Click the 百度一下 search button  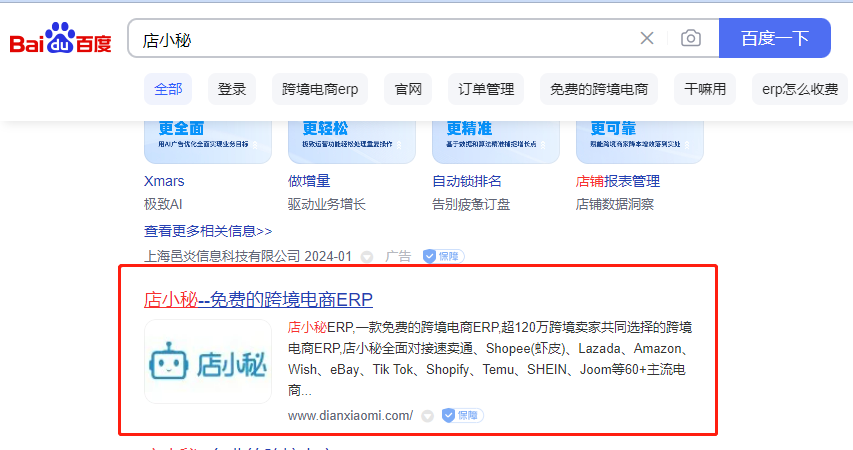coord(775,38)
